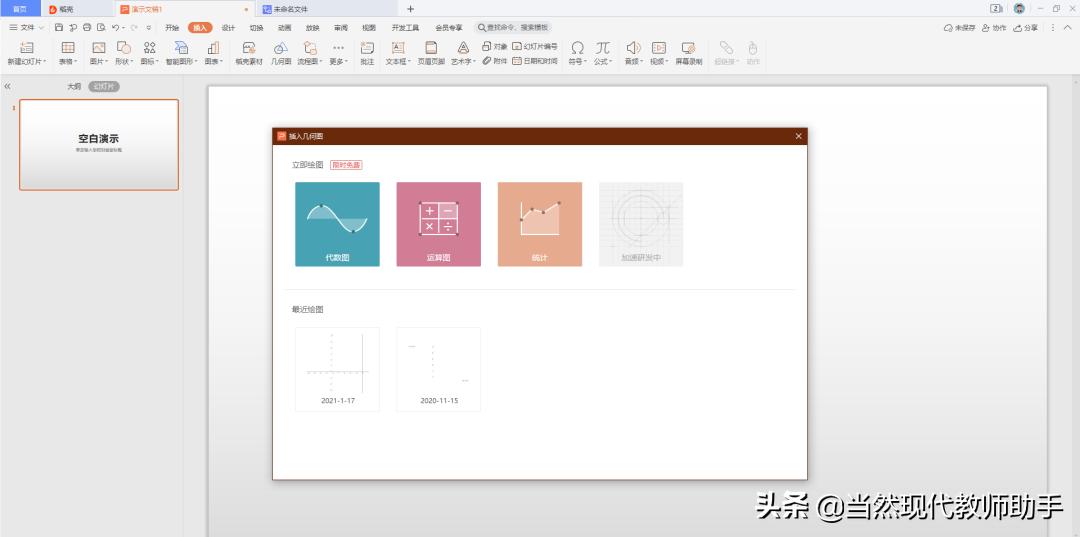Image resolution: width=1080 pixels, height=537 pixels.
Task: Click the Save icon in quick toolbar
Action: click(x=59, y=28)
